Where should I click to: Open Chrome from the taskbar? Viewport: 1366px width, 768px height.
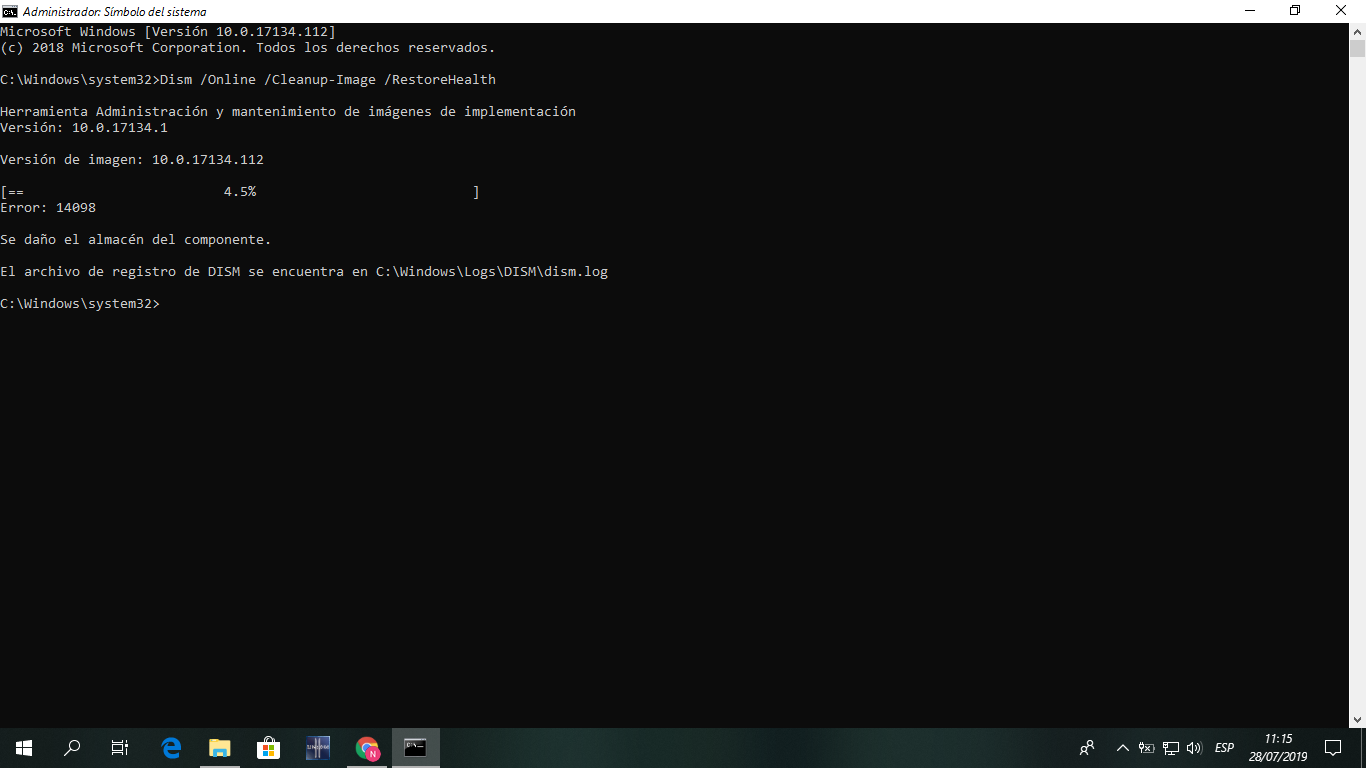click(x=367, y=748)
